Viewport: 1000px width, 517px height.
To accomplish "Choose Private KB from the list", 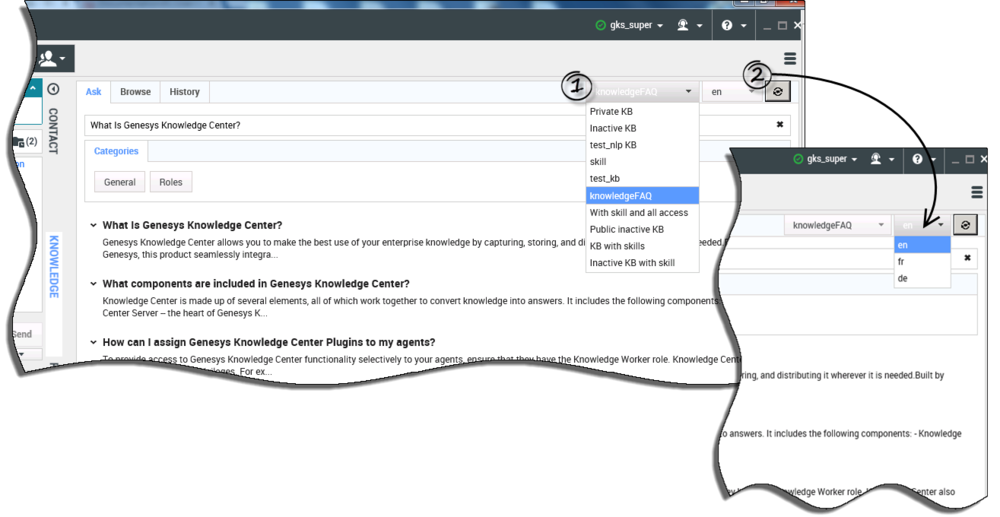I will point(642,112).
